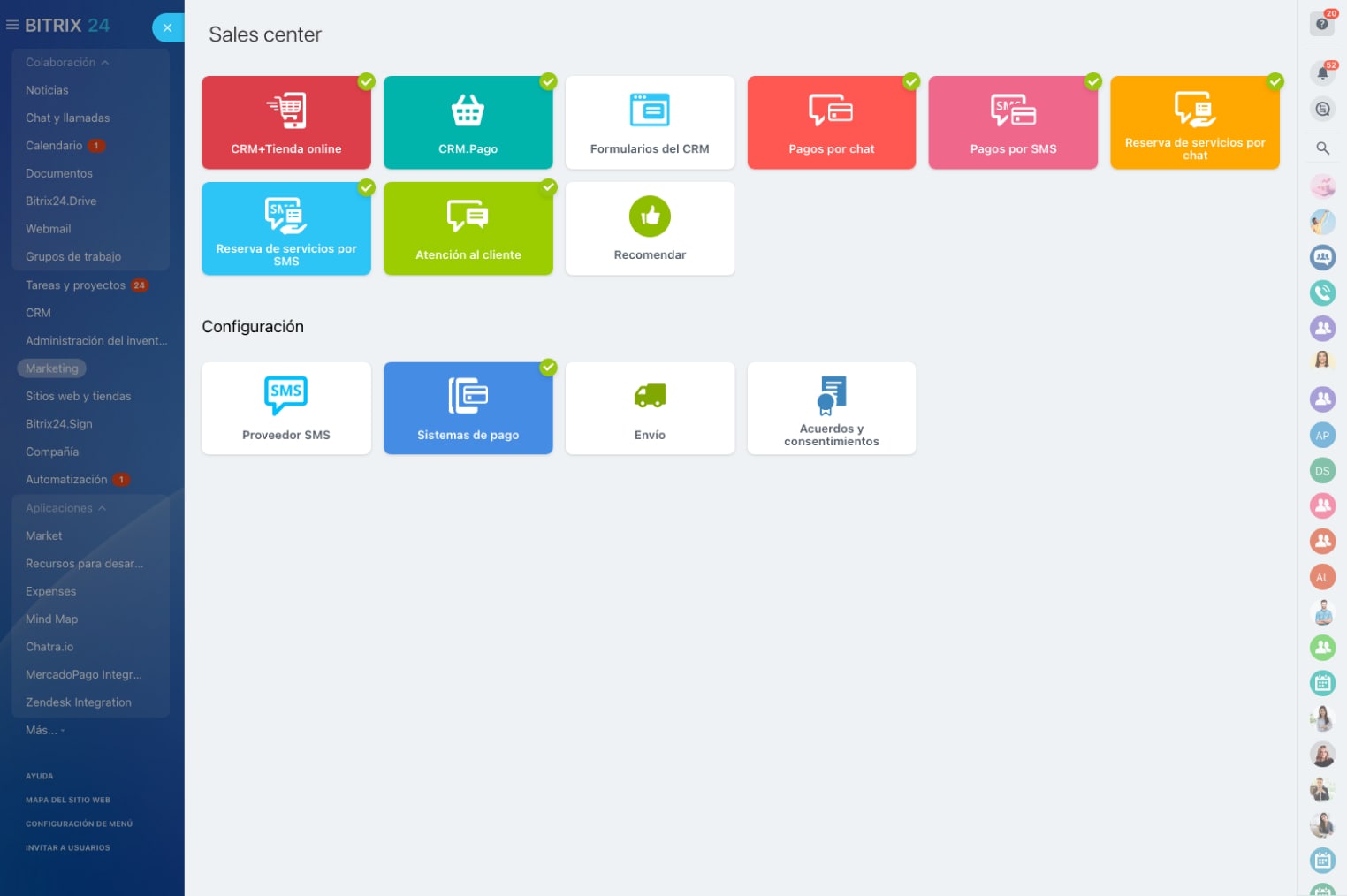The image size is (1347, 896).
Task: Select Sitios web y tiendas menu item
Action: click(x=78, y=396)
